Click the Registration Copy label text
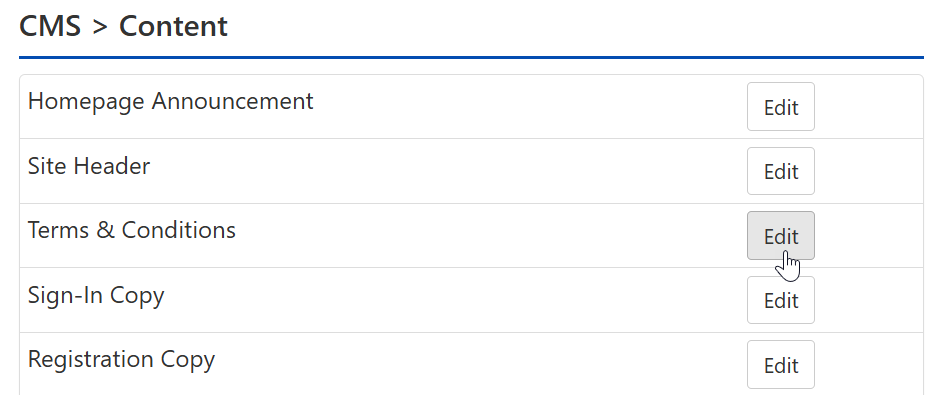This screenshot has height=395, width=940. tap(121, 360)
